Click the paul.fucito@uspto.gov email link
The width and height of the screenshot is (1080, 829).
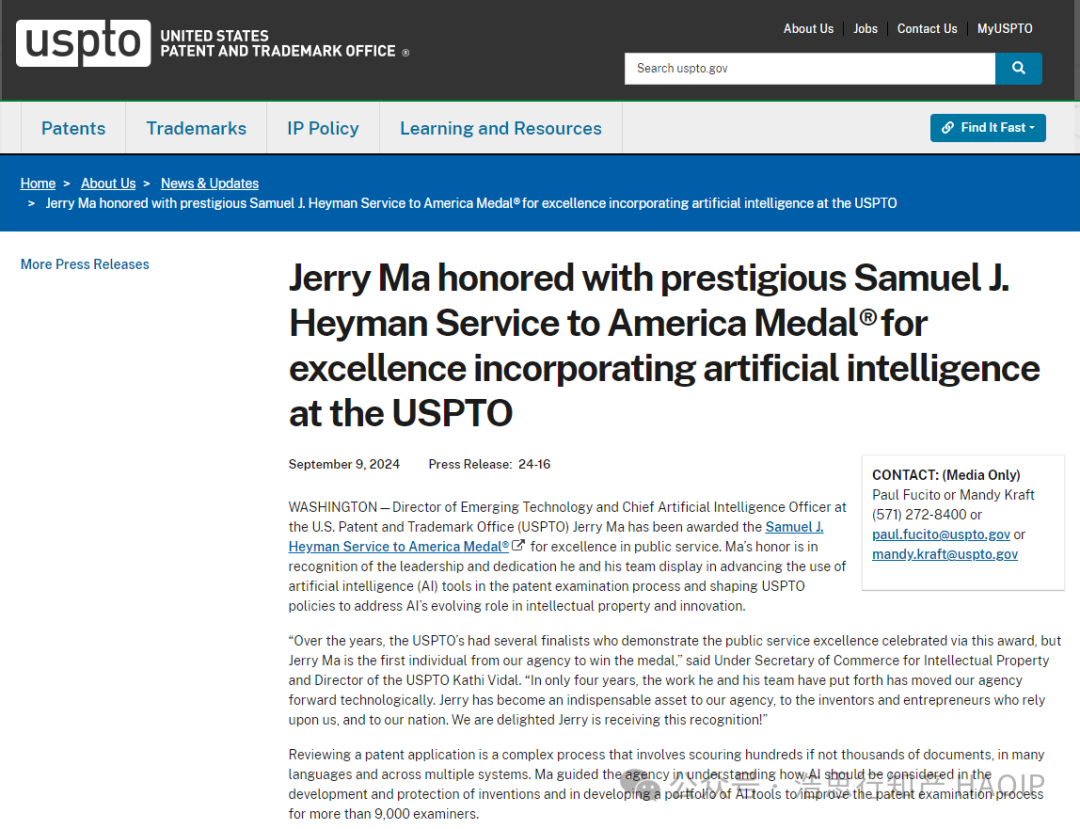[x=941, y=534]
